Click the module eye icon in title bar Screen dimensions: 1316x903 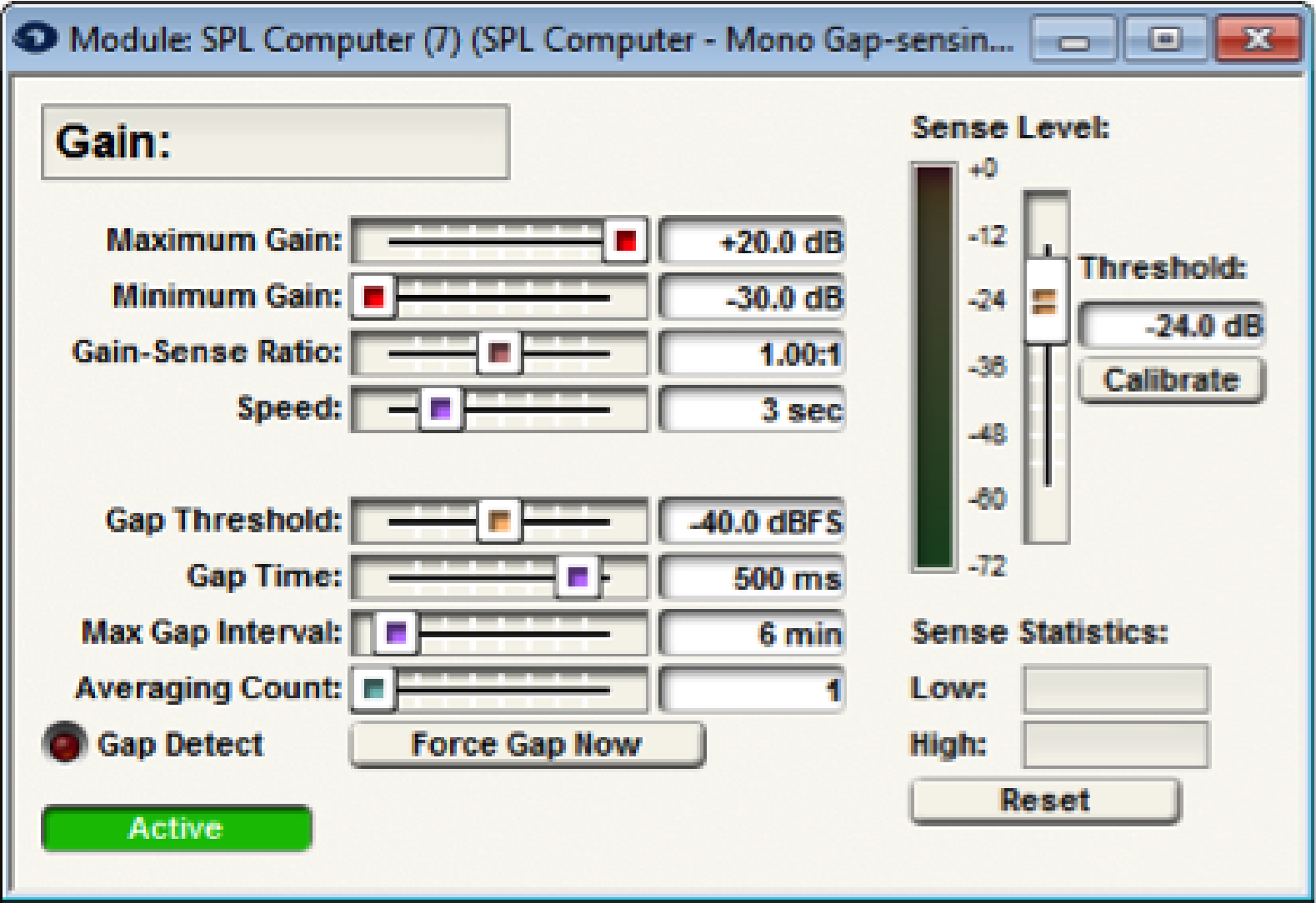[x=35, y=38]
